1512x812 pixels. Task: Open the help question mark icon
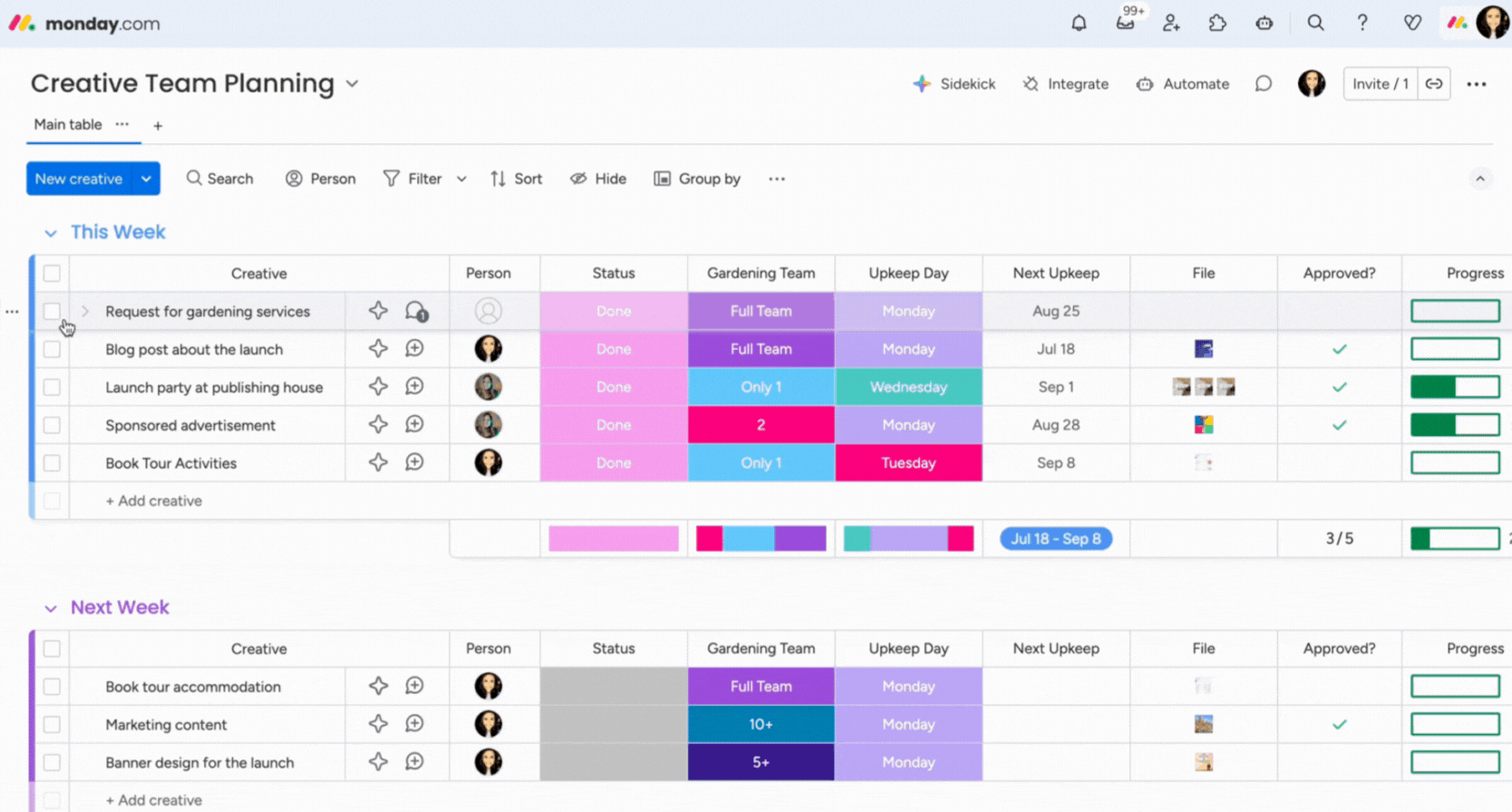point(1362,24)
